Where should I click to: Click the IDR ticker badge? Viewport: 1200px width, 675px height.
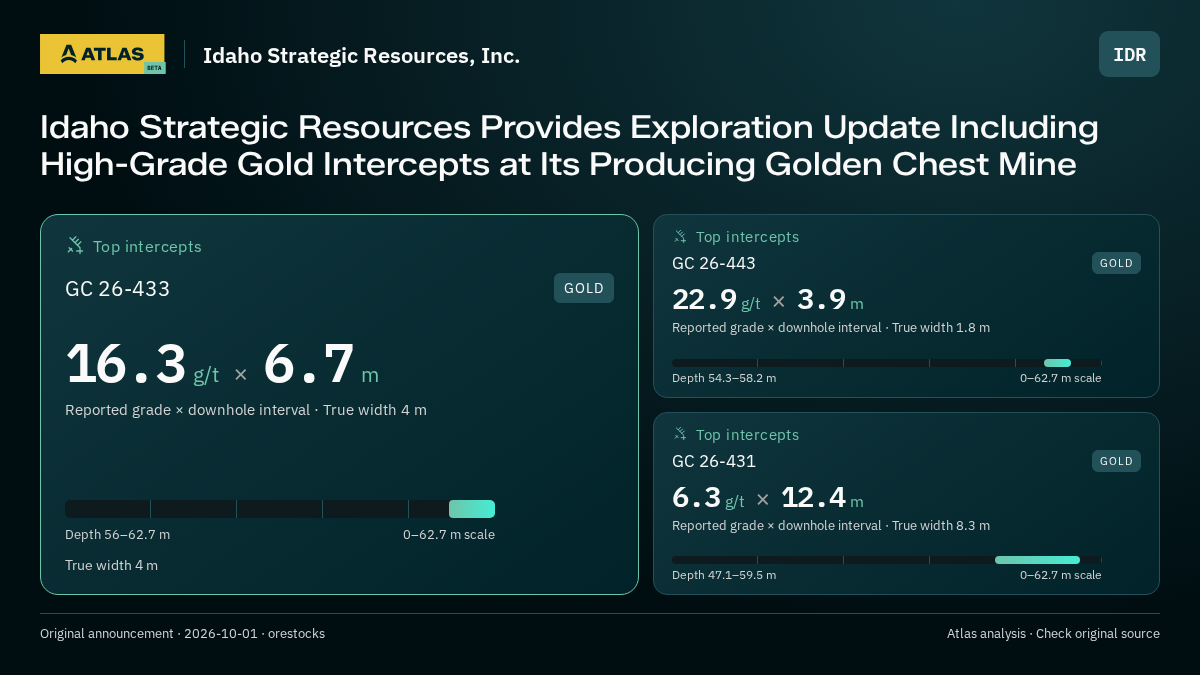click(x=1129, y=54)
